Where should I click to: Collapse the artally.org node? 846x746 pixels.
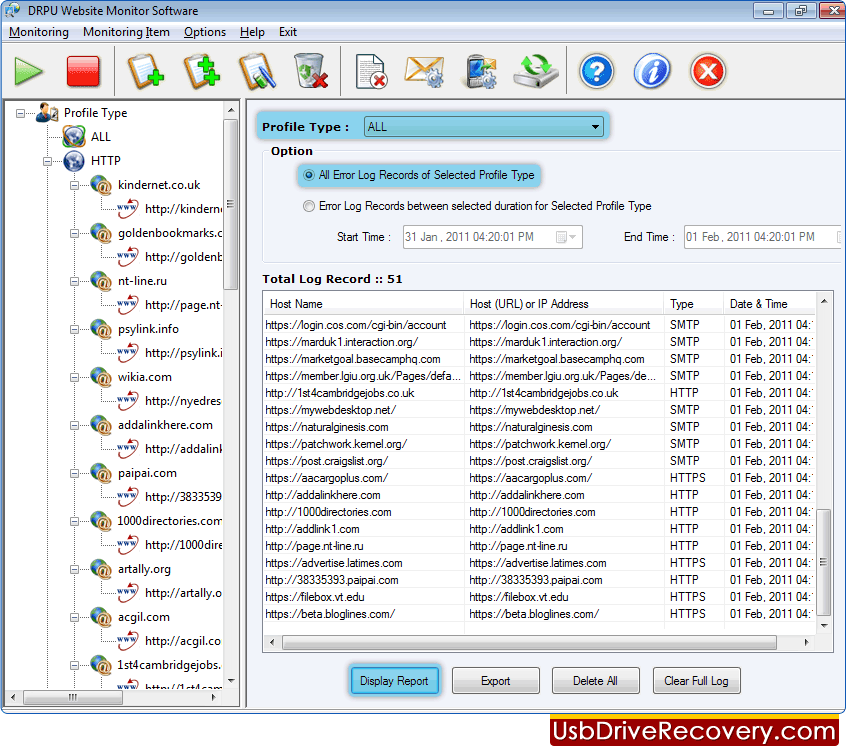[x=74, y=570]
